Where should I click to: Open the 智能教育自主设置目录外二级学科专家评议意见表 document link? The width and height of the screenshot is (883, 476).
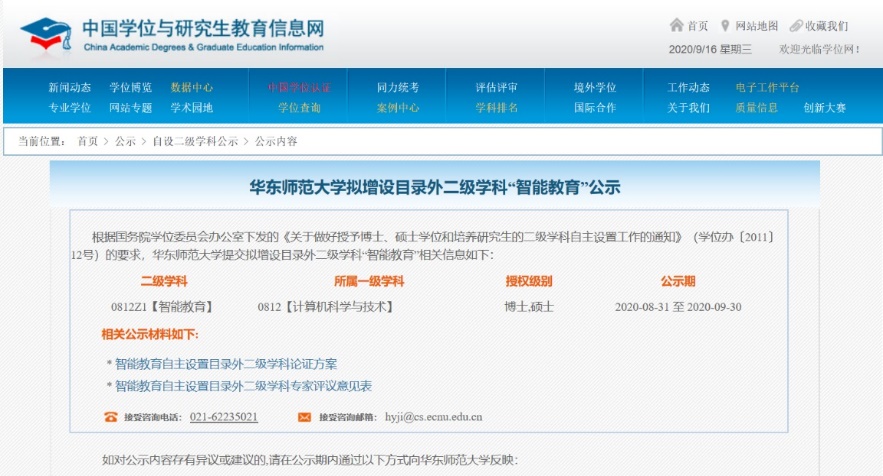coord(243,386)
